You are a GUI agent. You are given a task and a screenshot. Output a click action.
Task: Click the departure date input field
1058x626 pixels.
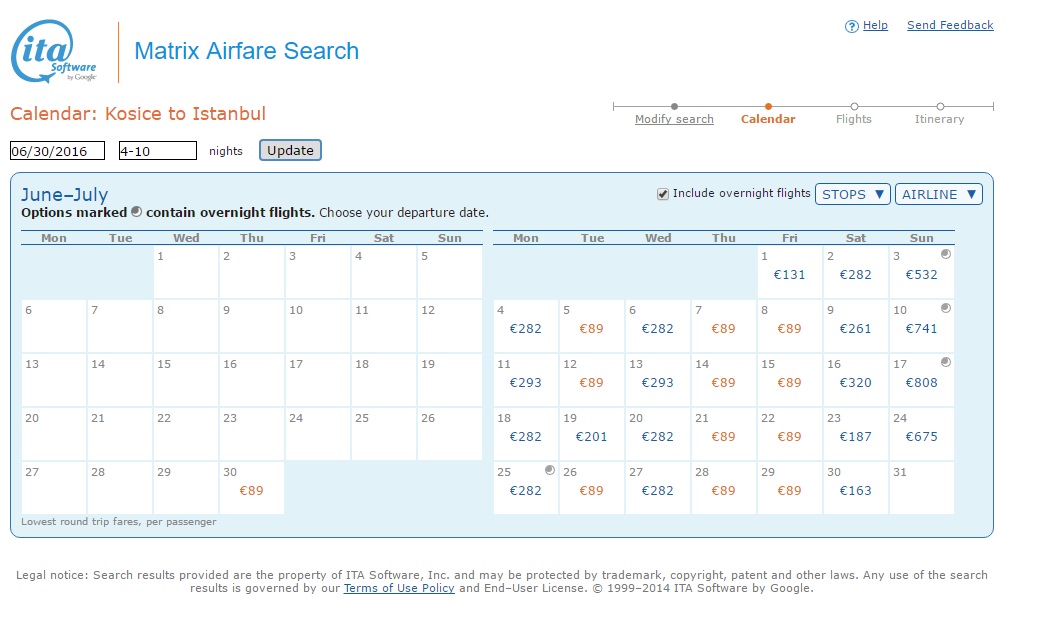click(57, 151)
